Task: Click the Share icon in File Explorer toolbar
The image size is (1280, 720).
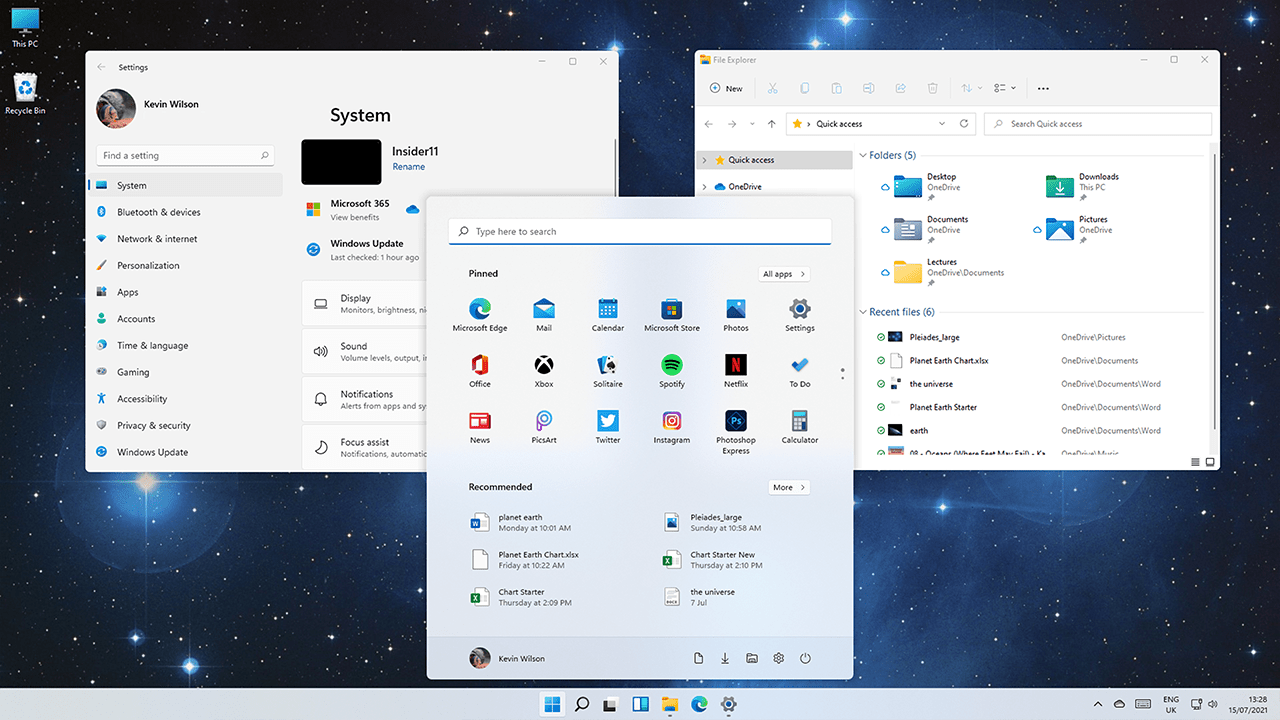Action: click(900, 88)
